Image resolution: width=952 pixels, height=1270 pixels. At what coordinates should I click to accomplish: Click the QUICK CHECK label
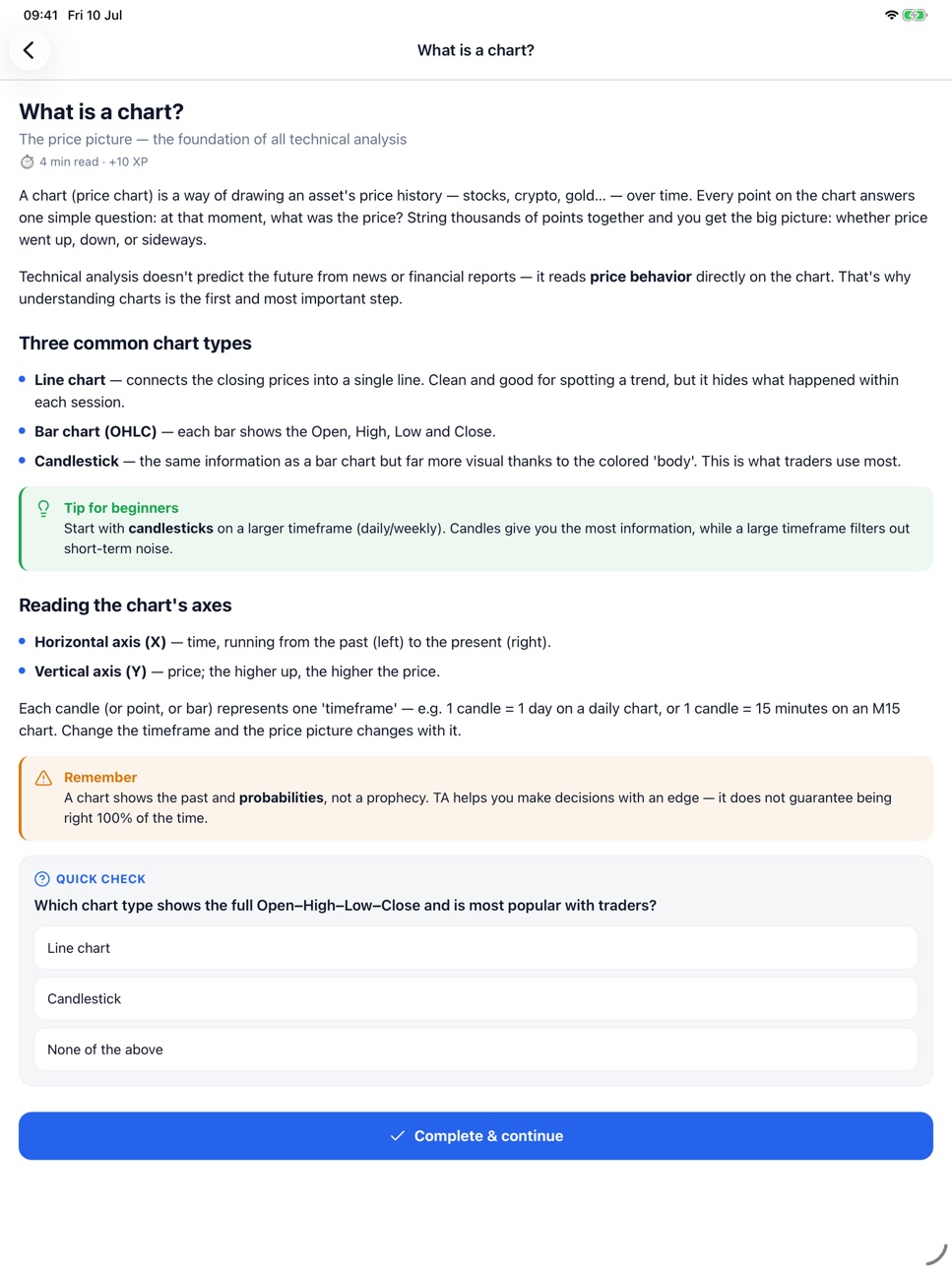tap(100, 879)
